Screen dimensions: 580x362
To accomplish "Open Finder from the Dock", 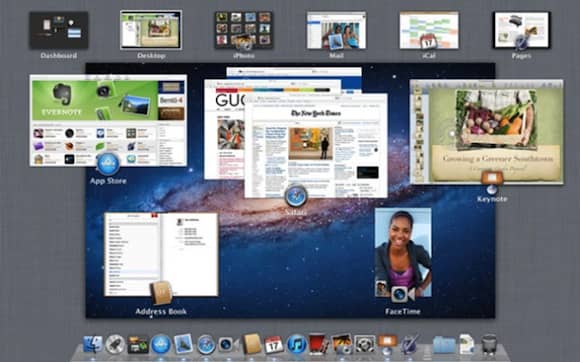I will (92, 345).
